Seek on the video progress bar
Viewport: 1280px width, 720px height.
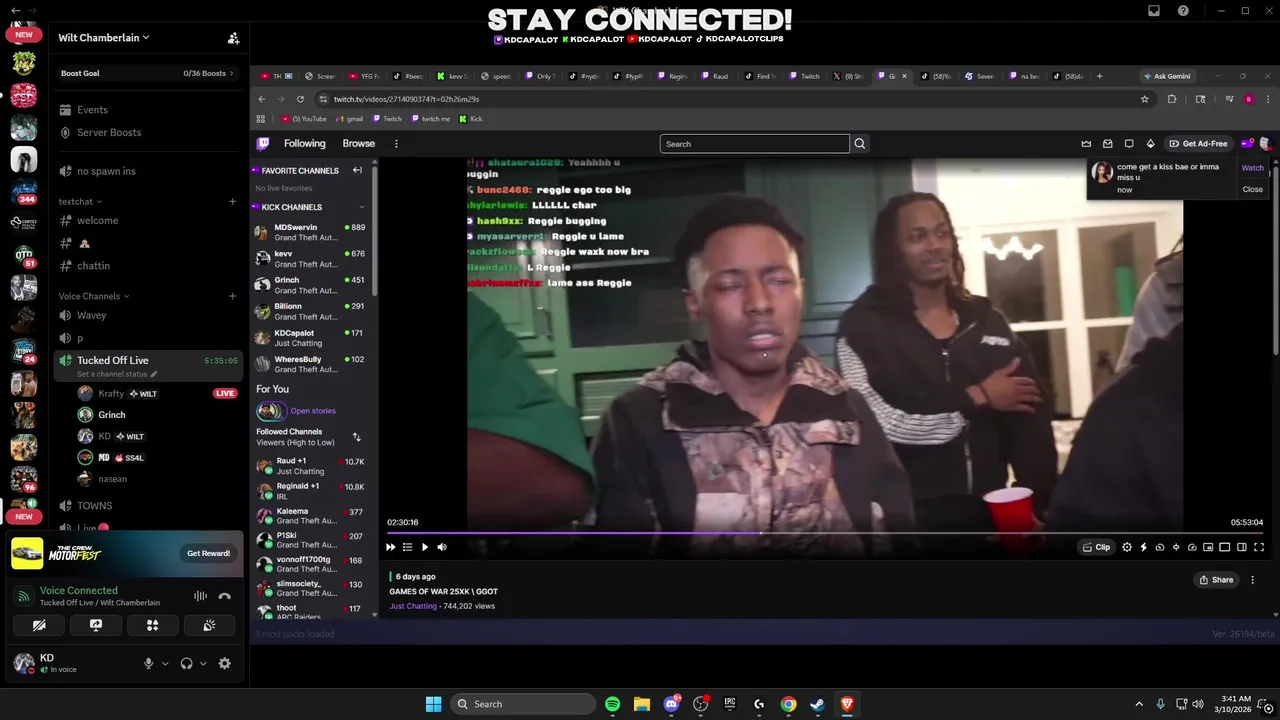click(825, 533)
